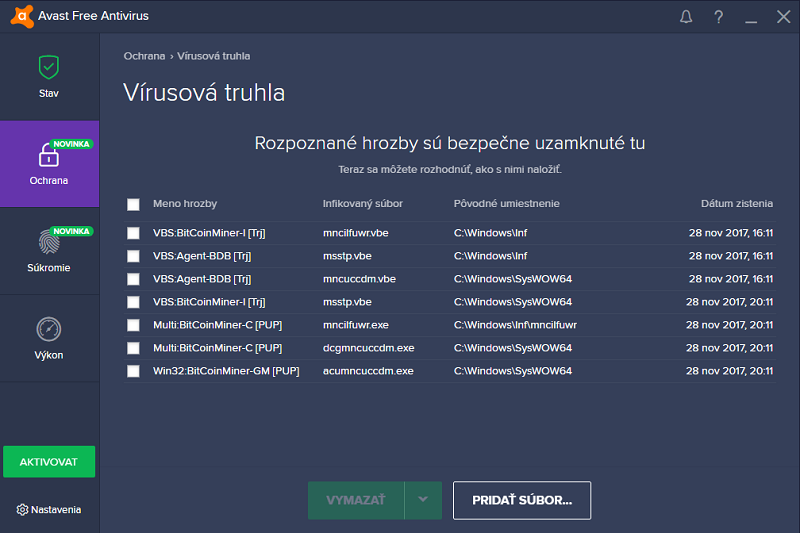Click NOVINKA badge on Súkromie
The width and height of the screenshot is (800, 533).
(x=71, y=231)
